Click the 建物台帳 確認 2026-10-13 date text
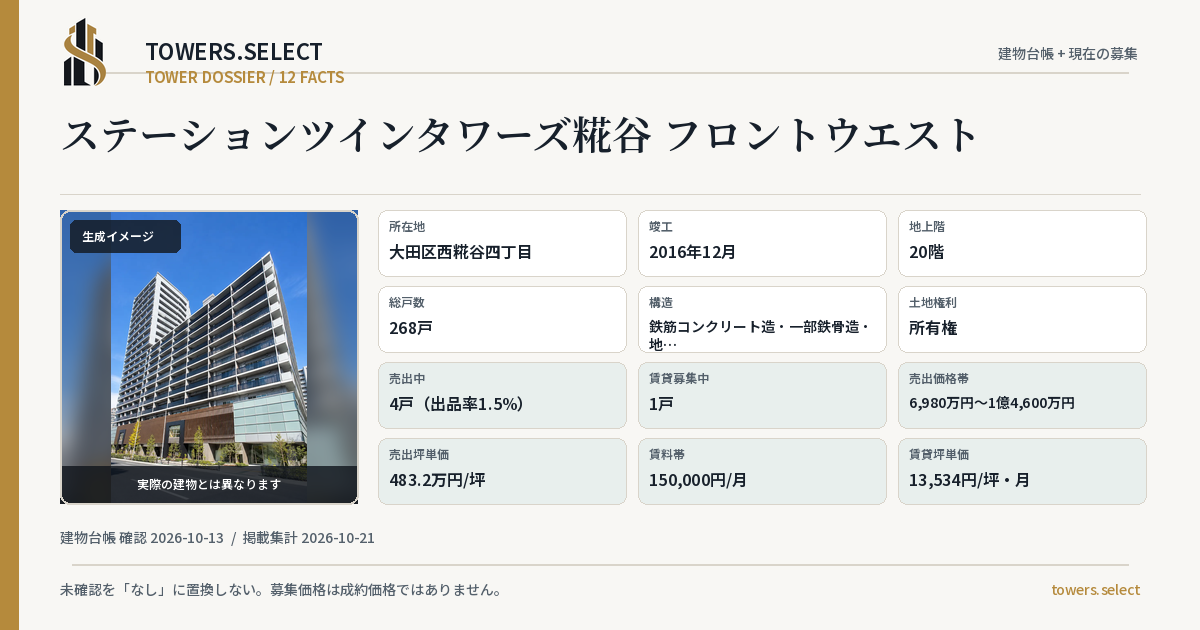The image size is (1200, 630). [142, 538]
